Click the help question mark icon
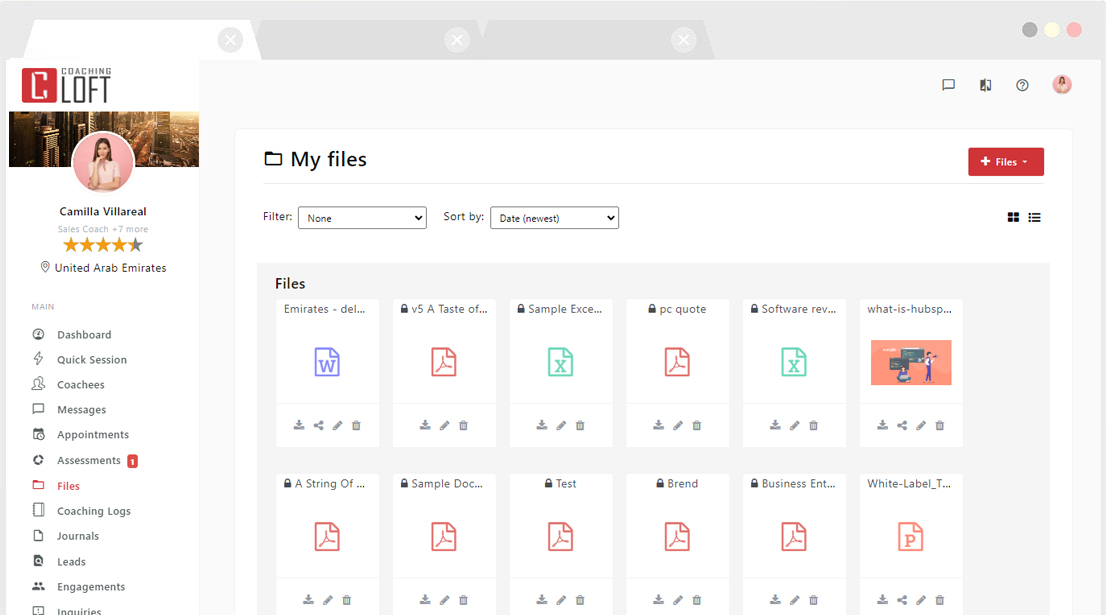 pyautogui.click(x=1022, y=84)
